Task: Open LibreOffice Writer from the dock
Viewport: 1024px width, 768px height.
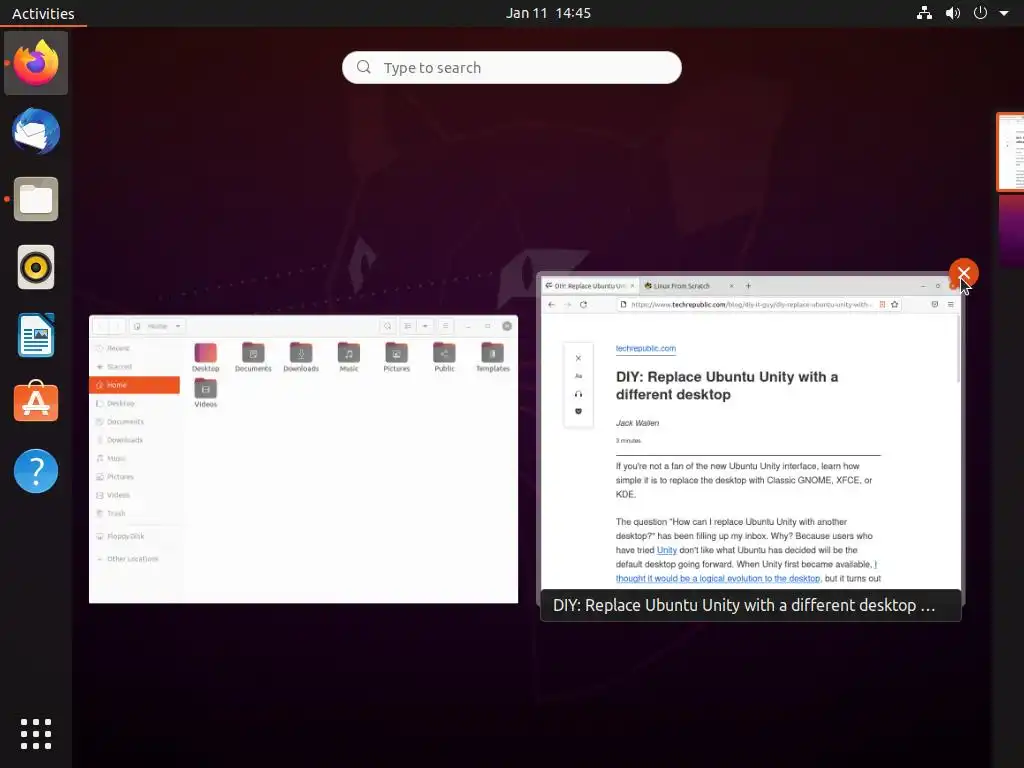Action: [36, 335]
